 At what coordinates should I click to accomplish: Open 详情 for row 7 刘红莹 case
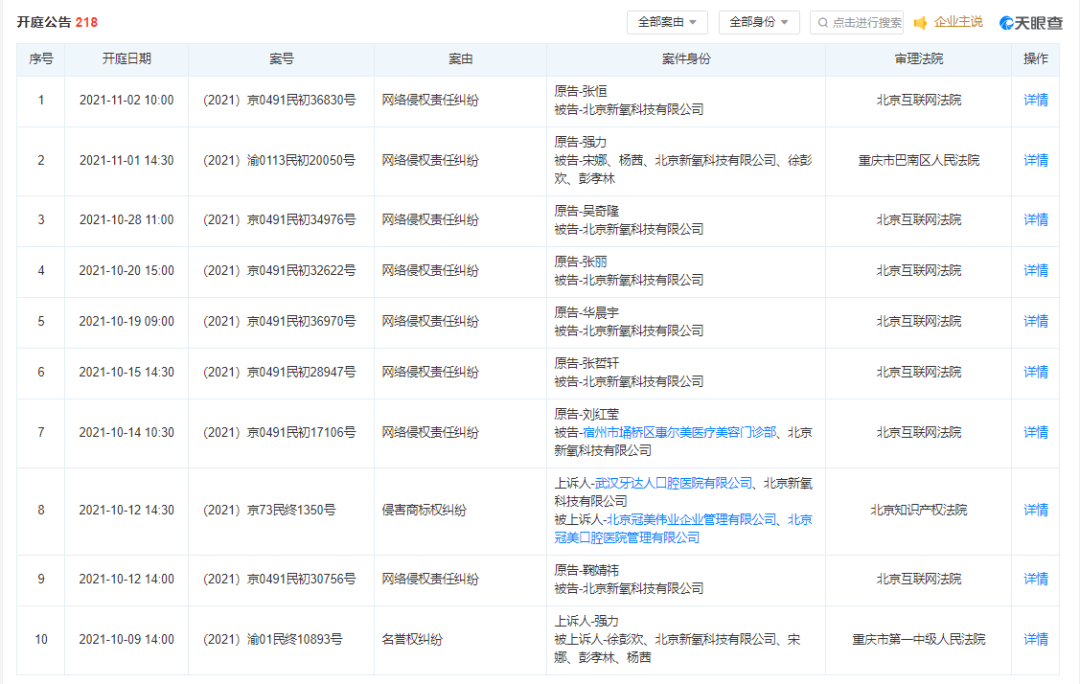pos(1035,433)
